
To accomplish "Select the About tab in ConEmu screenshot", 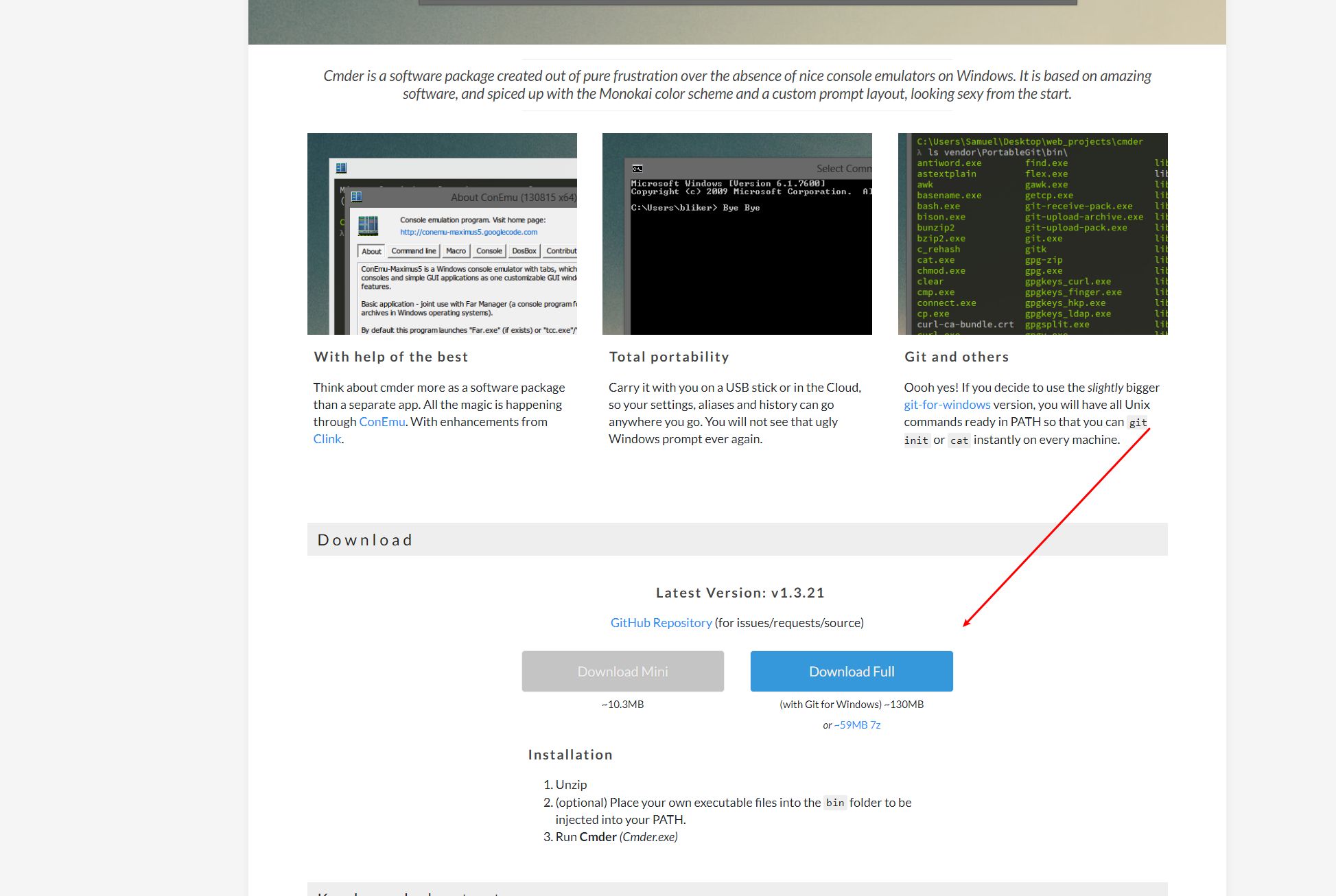I will 371,251.
